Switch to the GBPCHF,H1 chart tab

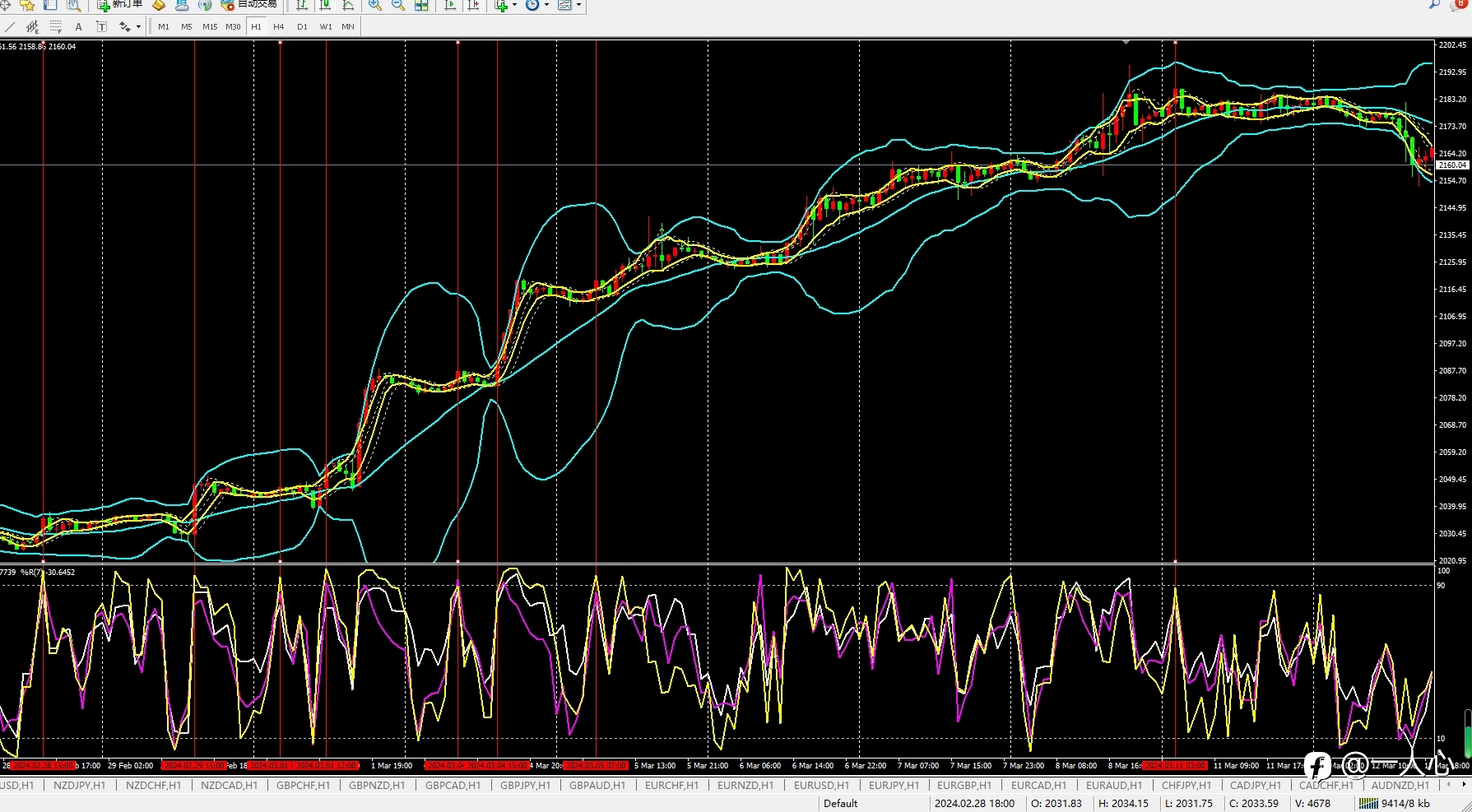(303, 786)
